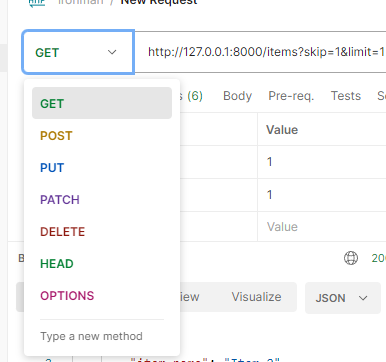Image resolution: width=386 pixels, height=362 pixels.
Task: Click the first parameter value cell
Action: [x=322, y=162]
